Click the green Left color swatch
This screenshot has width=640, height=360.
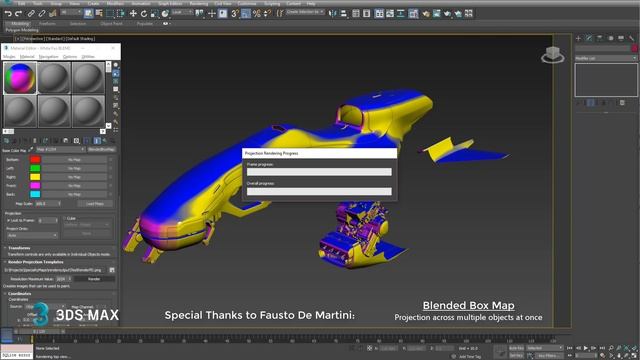35,168
